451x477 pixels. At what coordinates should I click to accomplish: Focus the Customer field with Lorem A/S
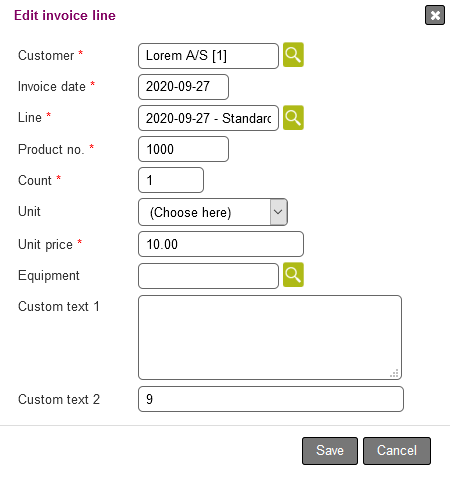[x=208, y=56]
